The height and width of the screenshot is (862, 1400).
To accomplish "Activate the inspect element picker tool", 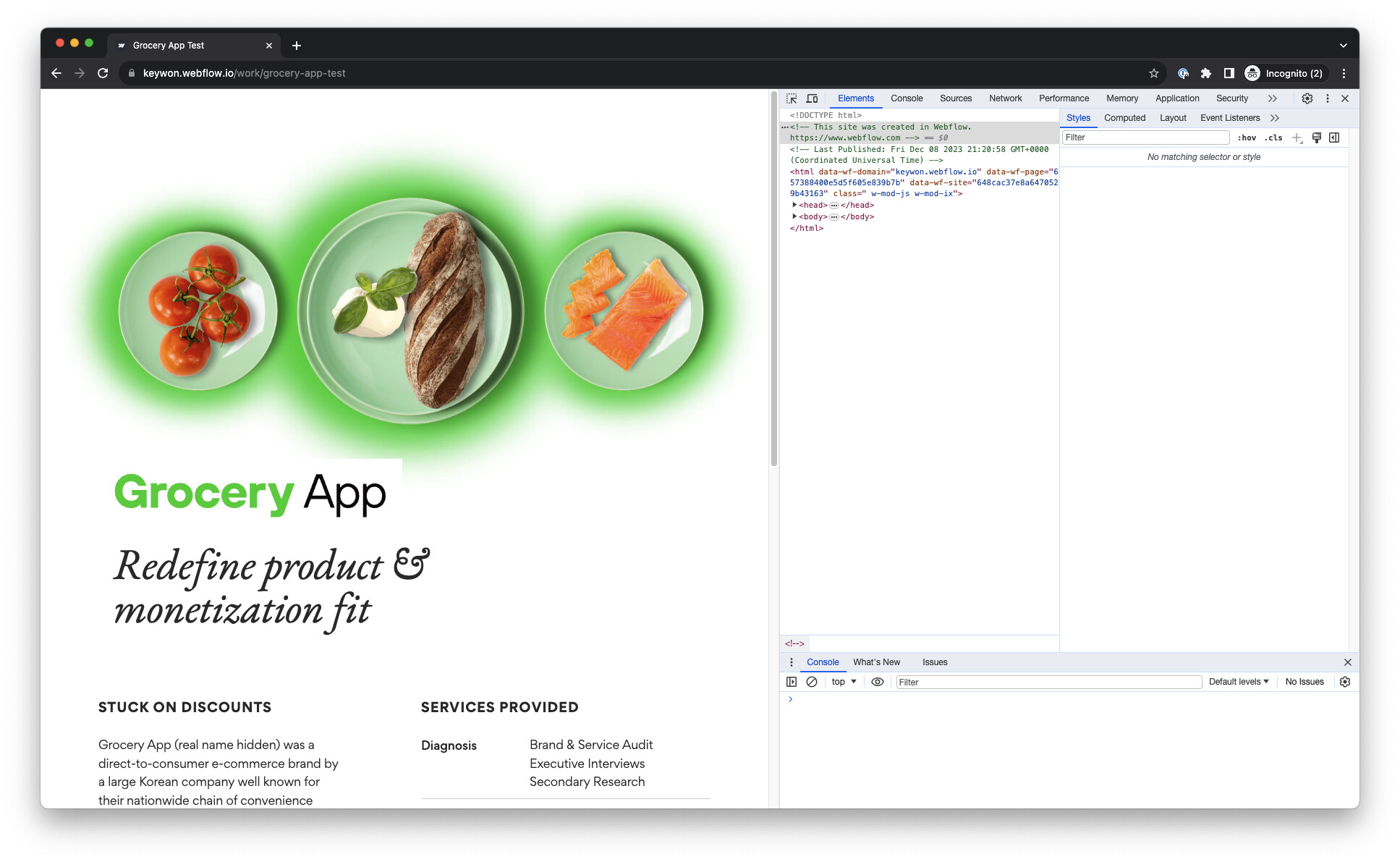I will [792, 98].
